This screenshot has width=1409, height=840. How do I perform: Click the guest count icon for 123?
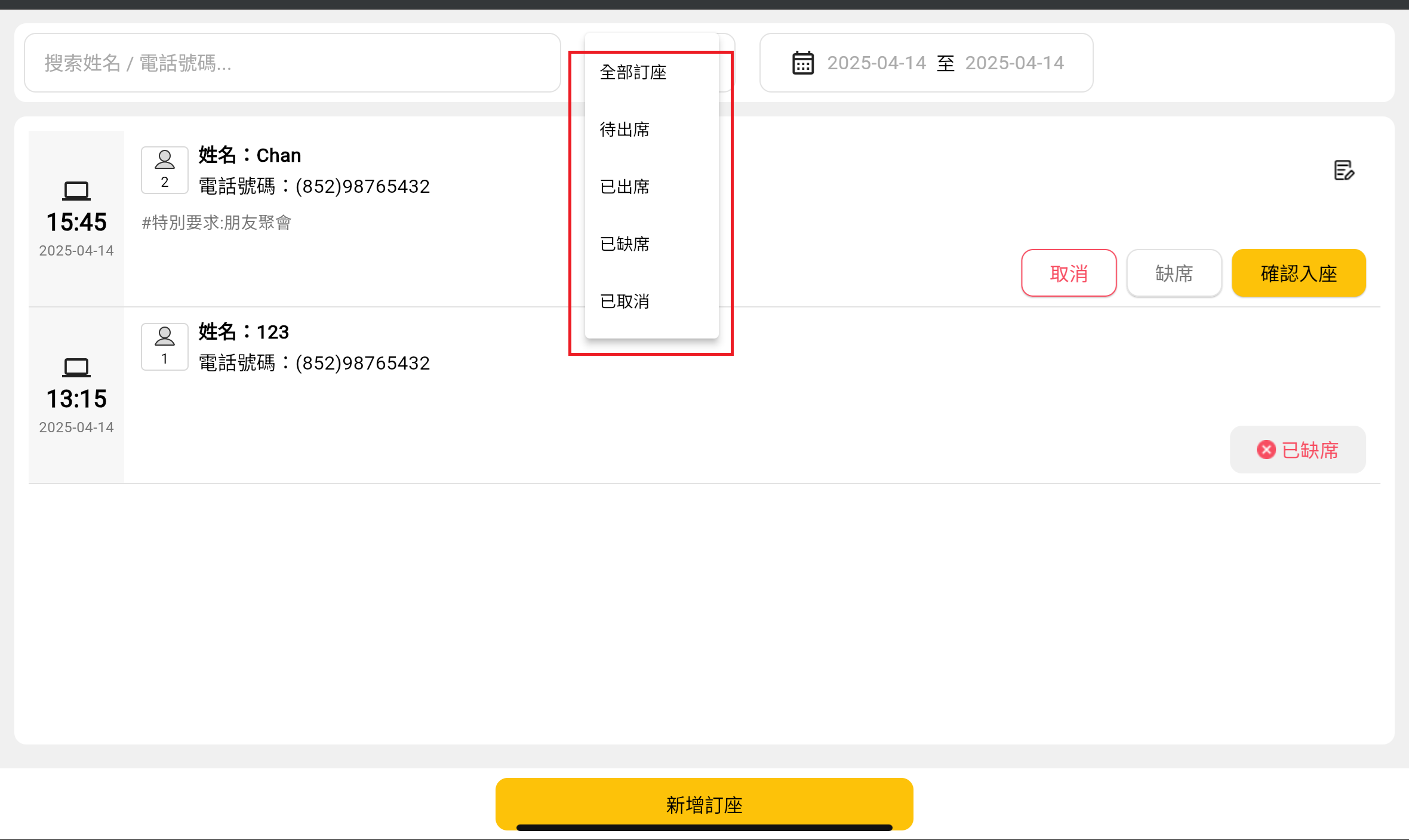click(x=165, y=346)
